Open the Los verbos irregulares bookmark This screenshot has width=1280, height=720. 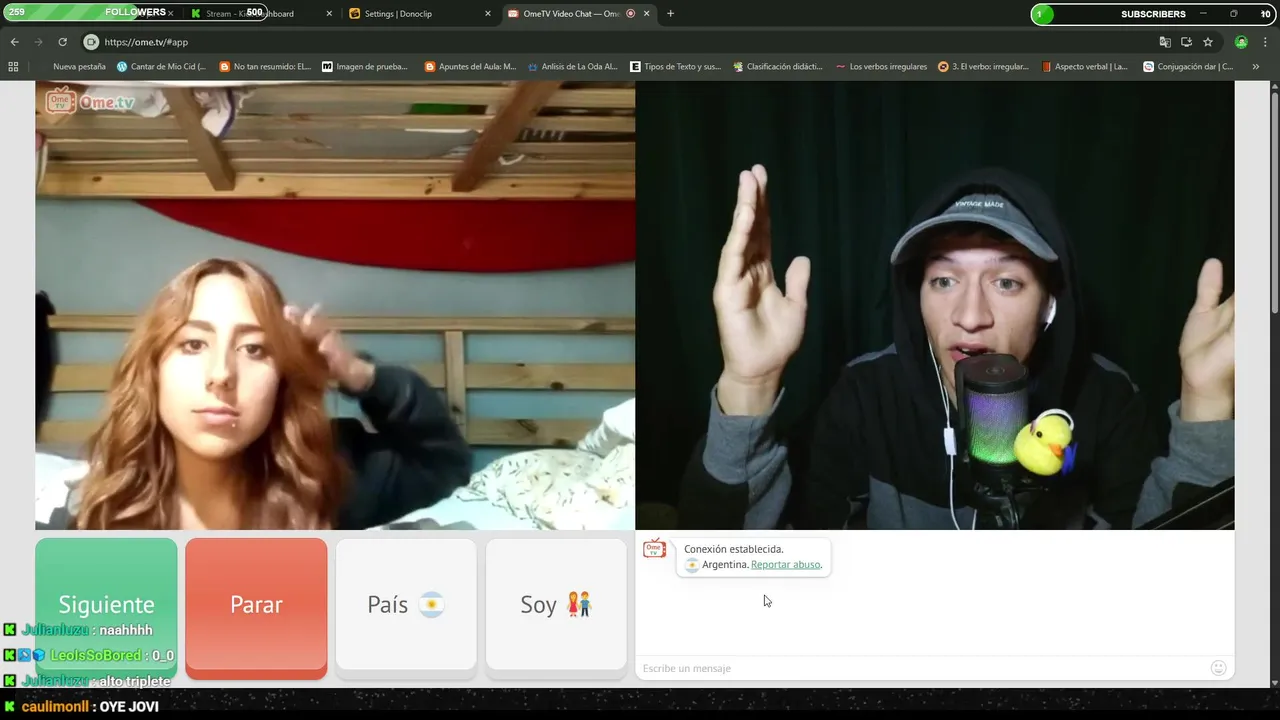pyautogui.click(x=881, y=67)
